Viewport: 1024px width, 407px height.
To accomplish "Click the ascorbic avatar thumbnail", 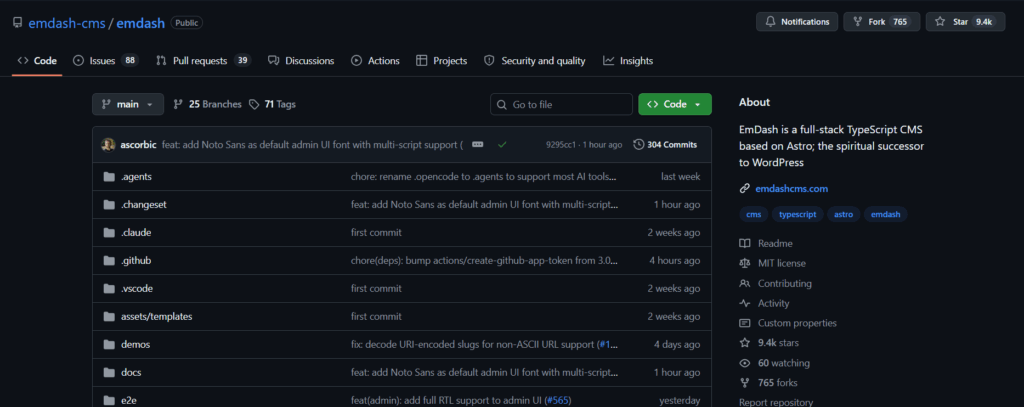I will 108,144.
